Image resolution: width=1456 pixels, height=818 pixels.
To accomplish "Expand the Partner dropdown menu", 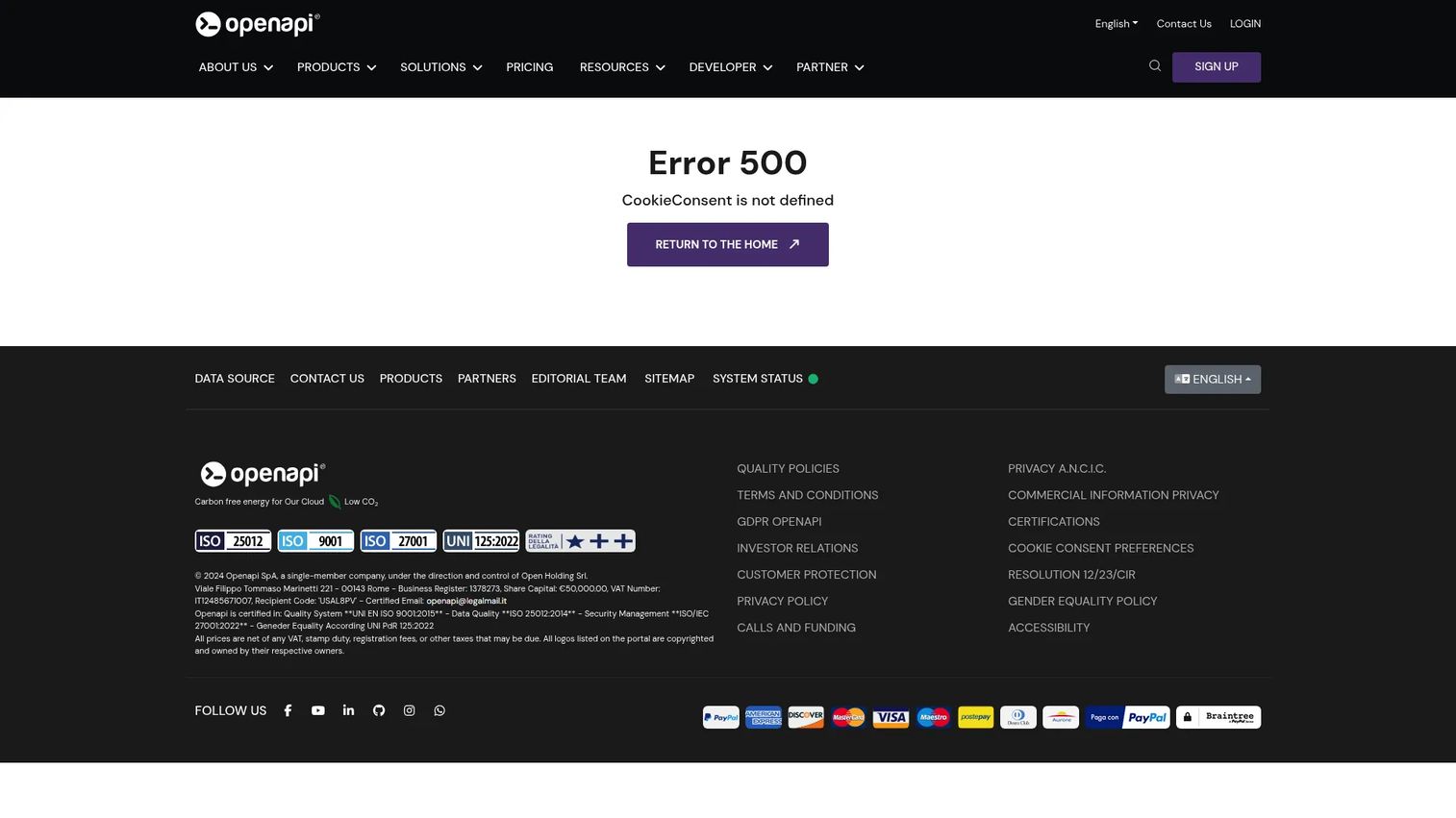I will click(x=830, y=67).
